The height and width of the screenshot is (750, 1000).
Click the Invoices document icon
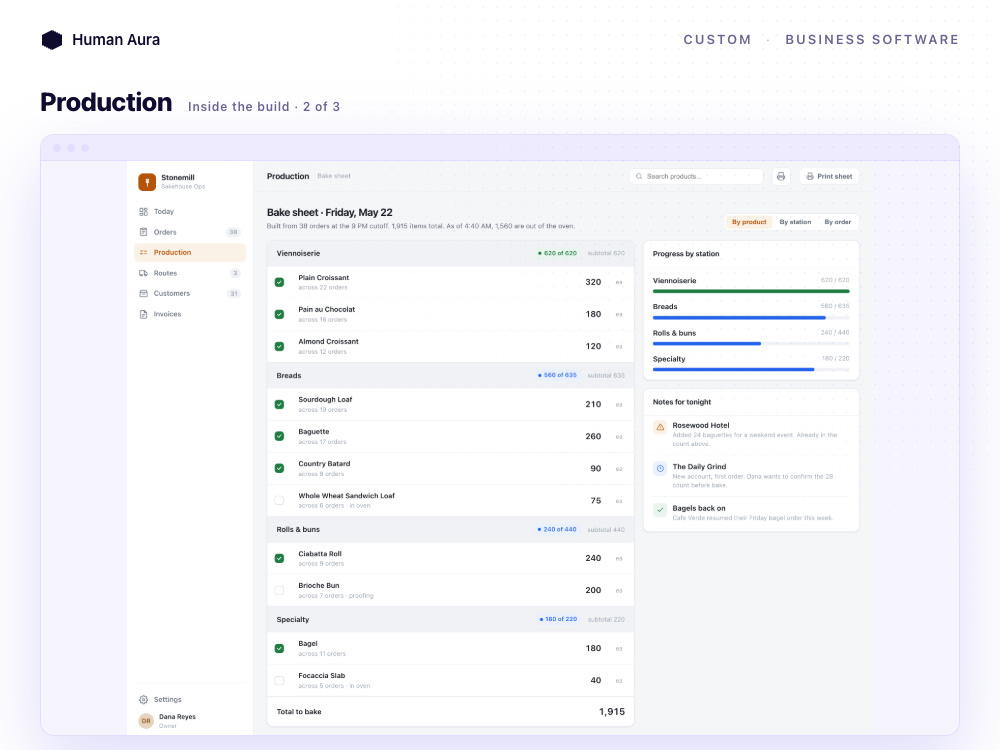tap(143, 314)
